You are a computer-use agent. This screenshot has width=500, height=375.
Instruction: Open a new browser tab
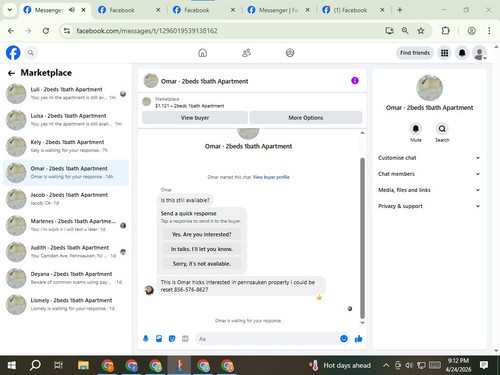coord(400,10)
